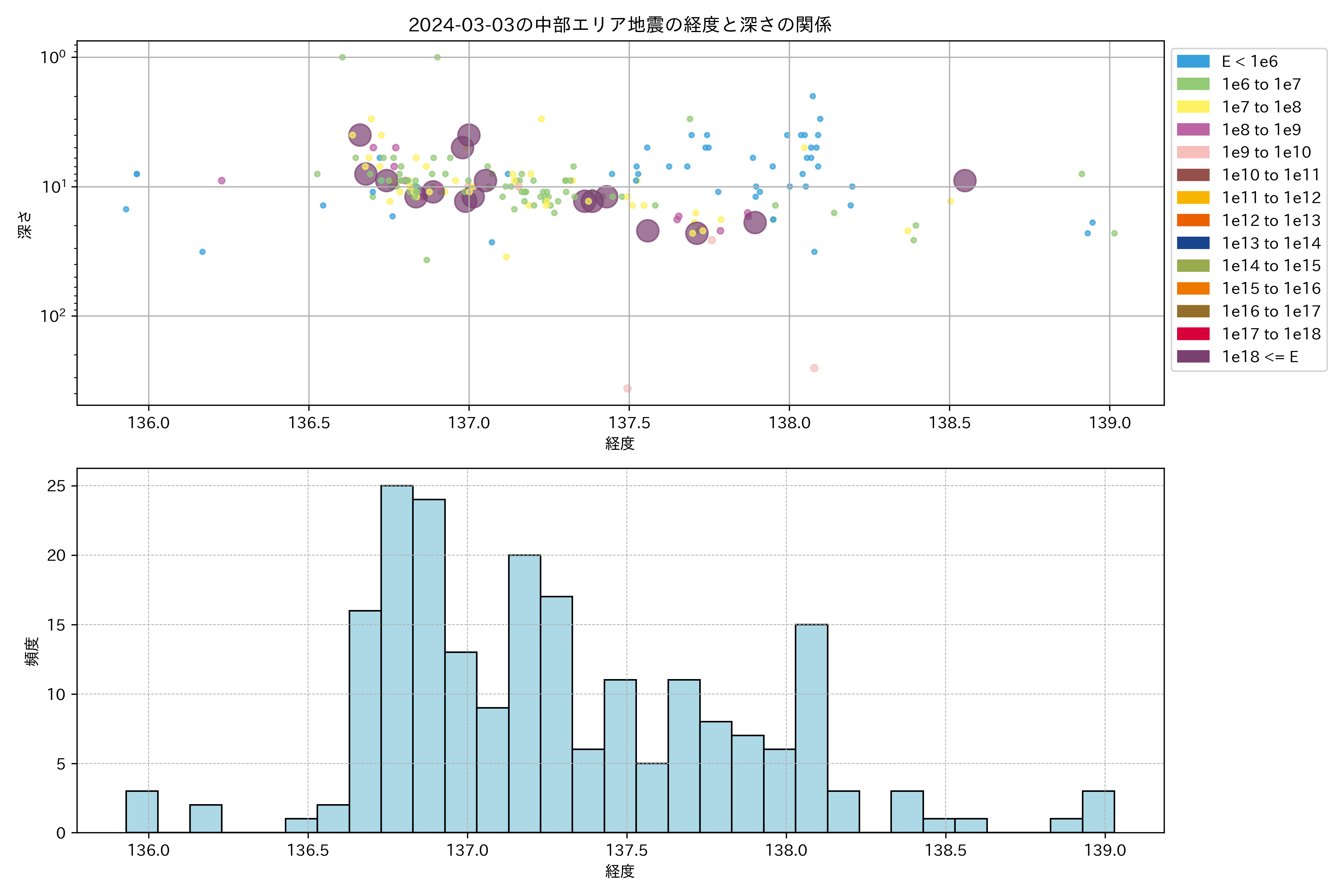The height and width of the screenshot is (896, 1344).
Task: Click the navy '1e13 to 1e14' legend swatch
Action: [1193, 243]
